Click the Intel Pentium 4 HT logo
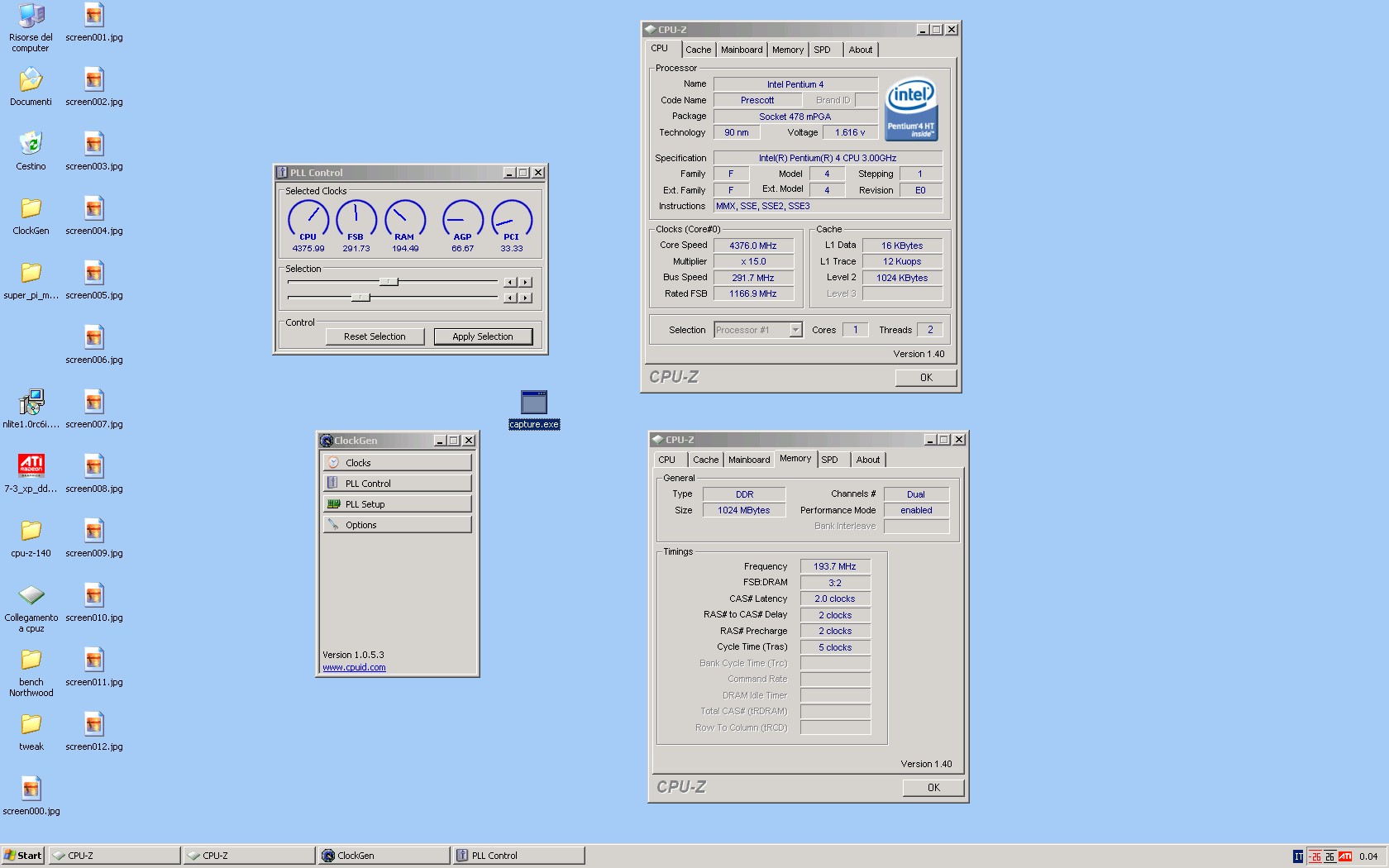1389x868 pixels. (911, 109)
